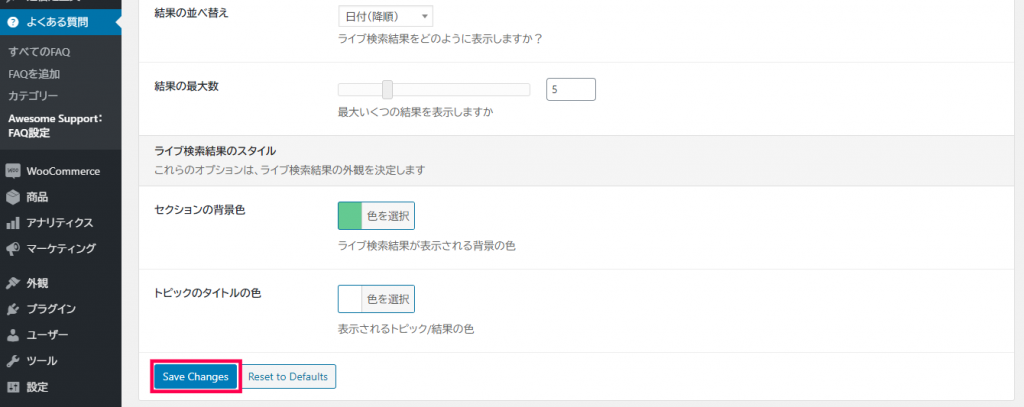Open FAQを追加 submenu item
The height and width of the screenshot is (407, 1024).
click(x=35, y=74)
